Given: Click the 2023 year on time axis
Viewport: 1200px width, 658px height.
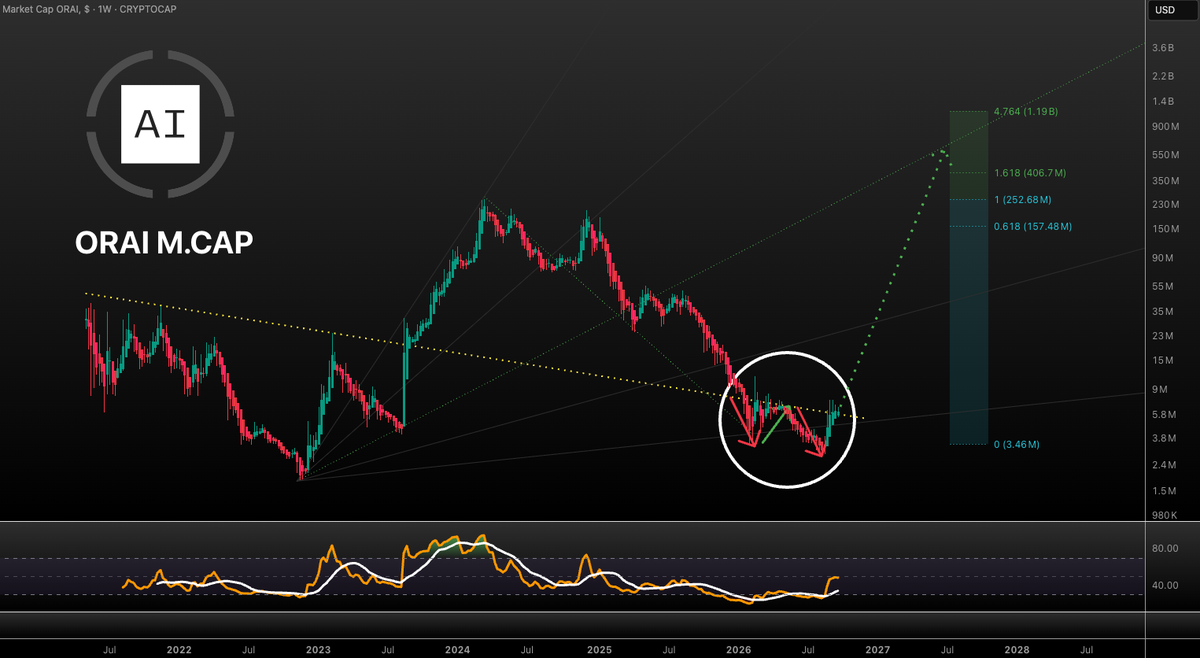Looking at the screenshot, I should [318, 649].
